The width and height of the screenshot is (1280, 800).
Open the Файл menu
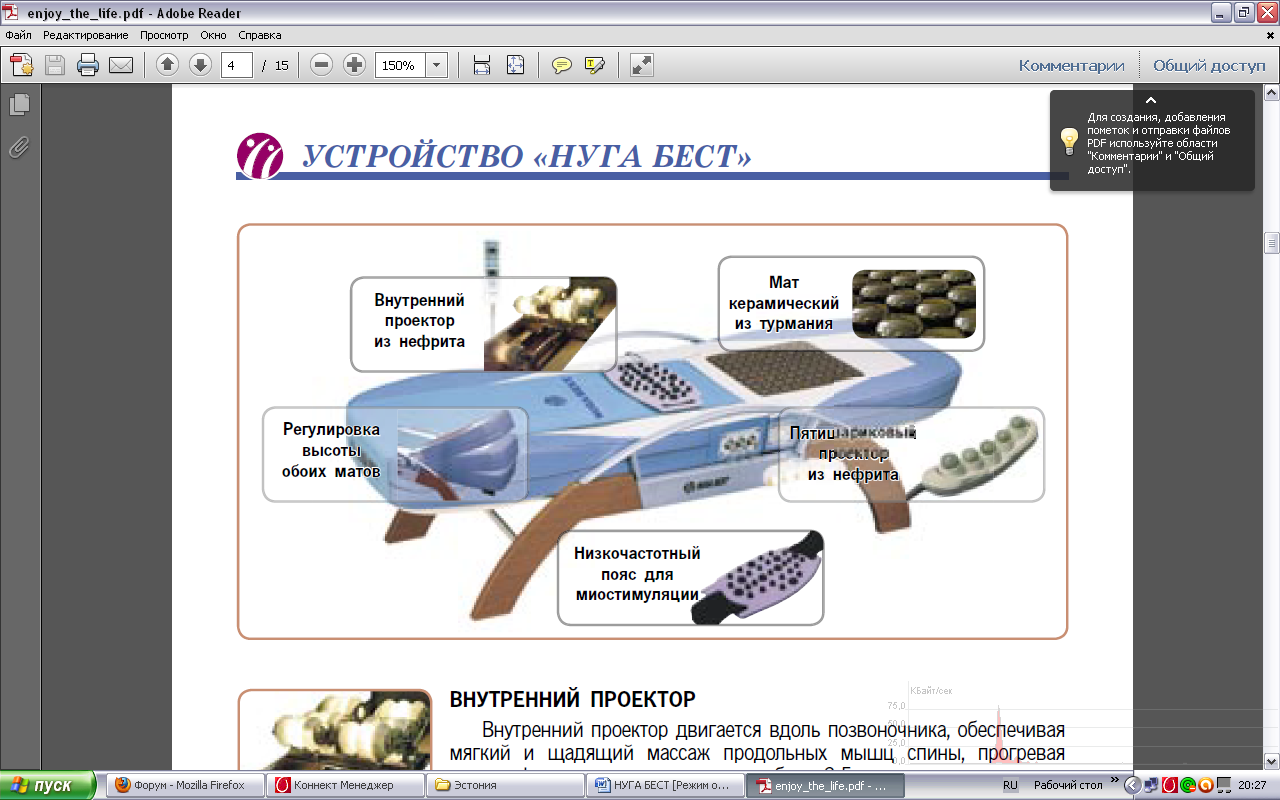pos(18,35)
